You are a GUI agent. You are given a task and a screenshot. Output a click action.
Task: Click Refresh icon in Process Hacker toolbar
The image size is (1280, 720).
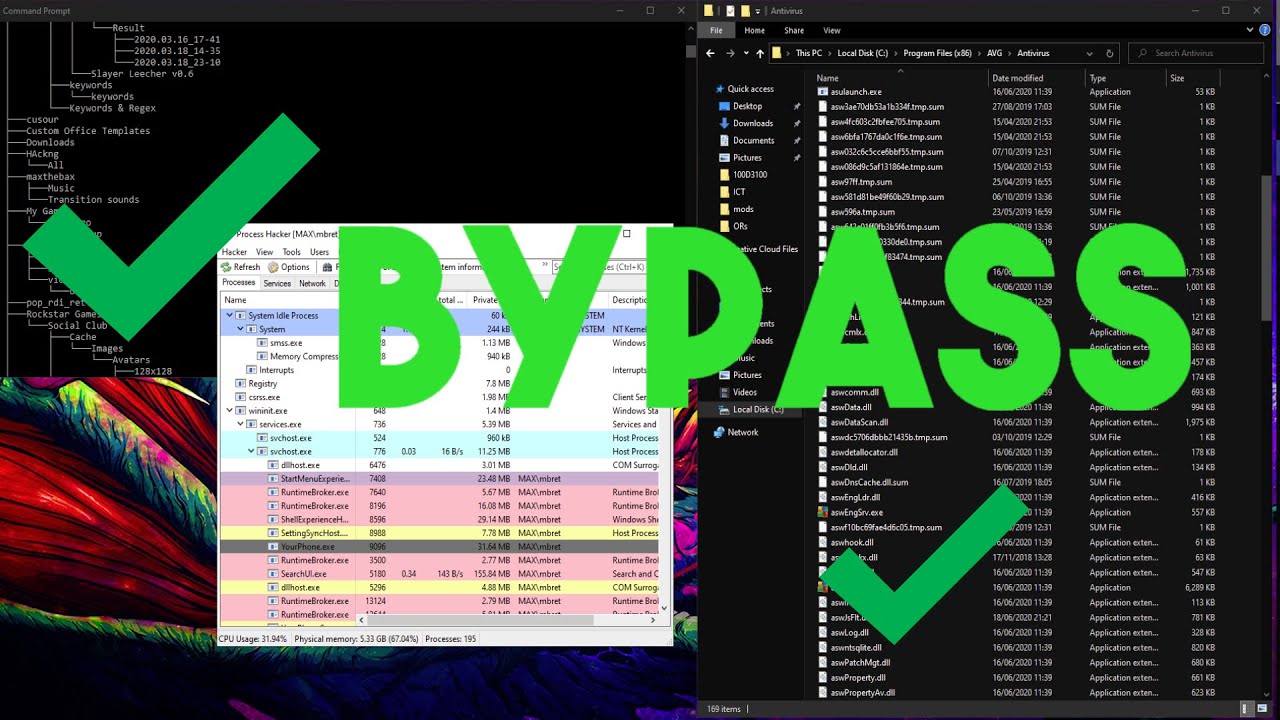(226, 267)
